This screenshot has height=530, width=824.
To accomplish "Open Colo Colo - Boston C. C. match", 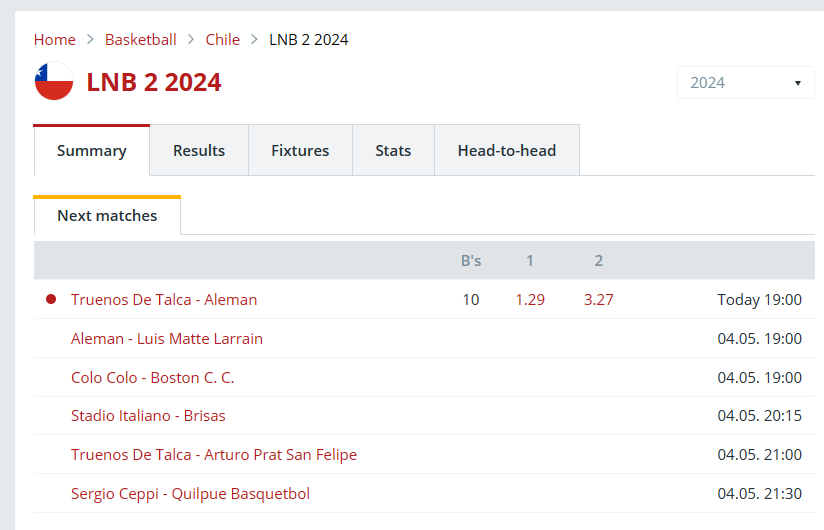I will [x=152, y=378].
